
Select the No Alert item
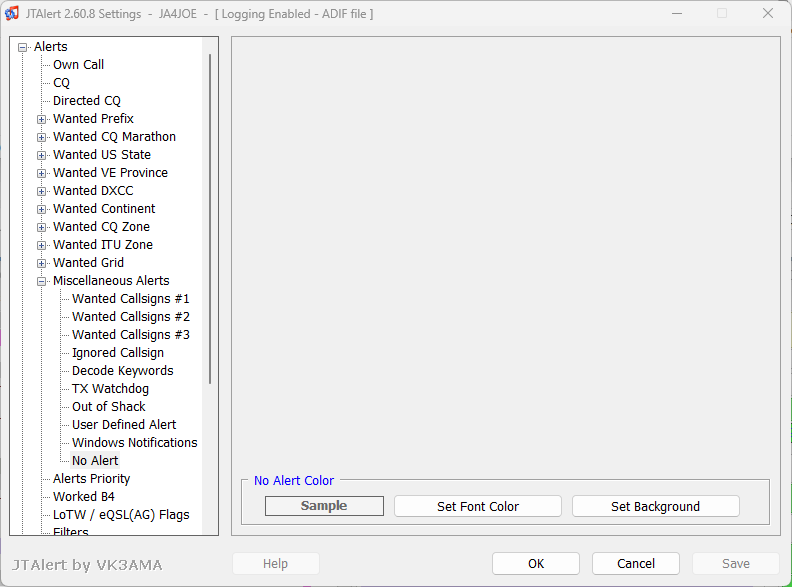[95, 461]
